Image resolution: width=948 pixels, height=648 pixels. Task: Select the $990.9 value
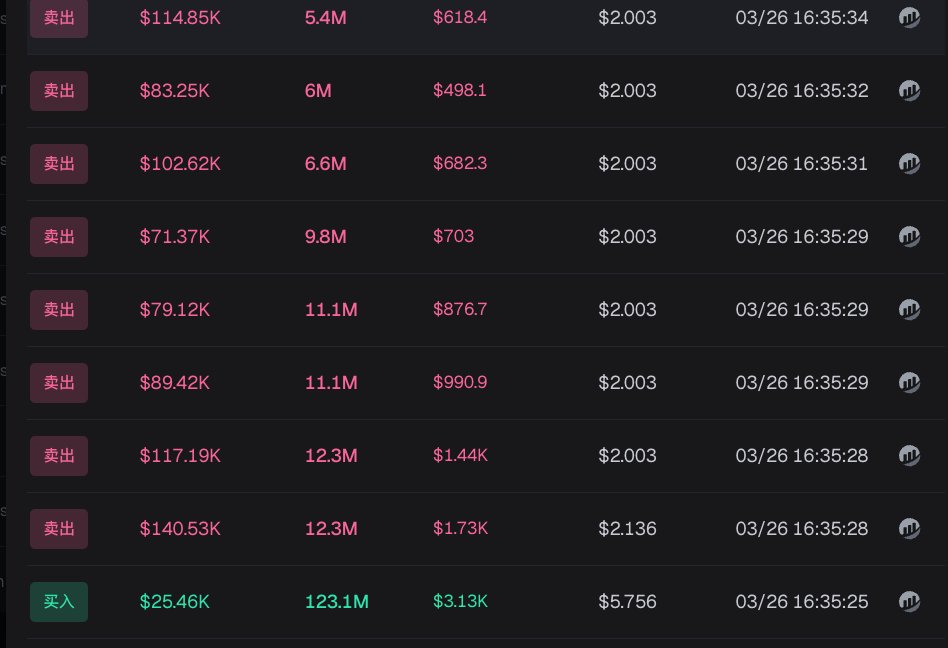point(460,382)
